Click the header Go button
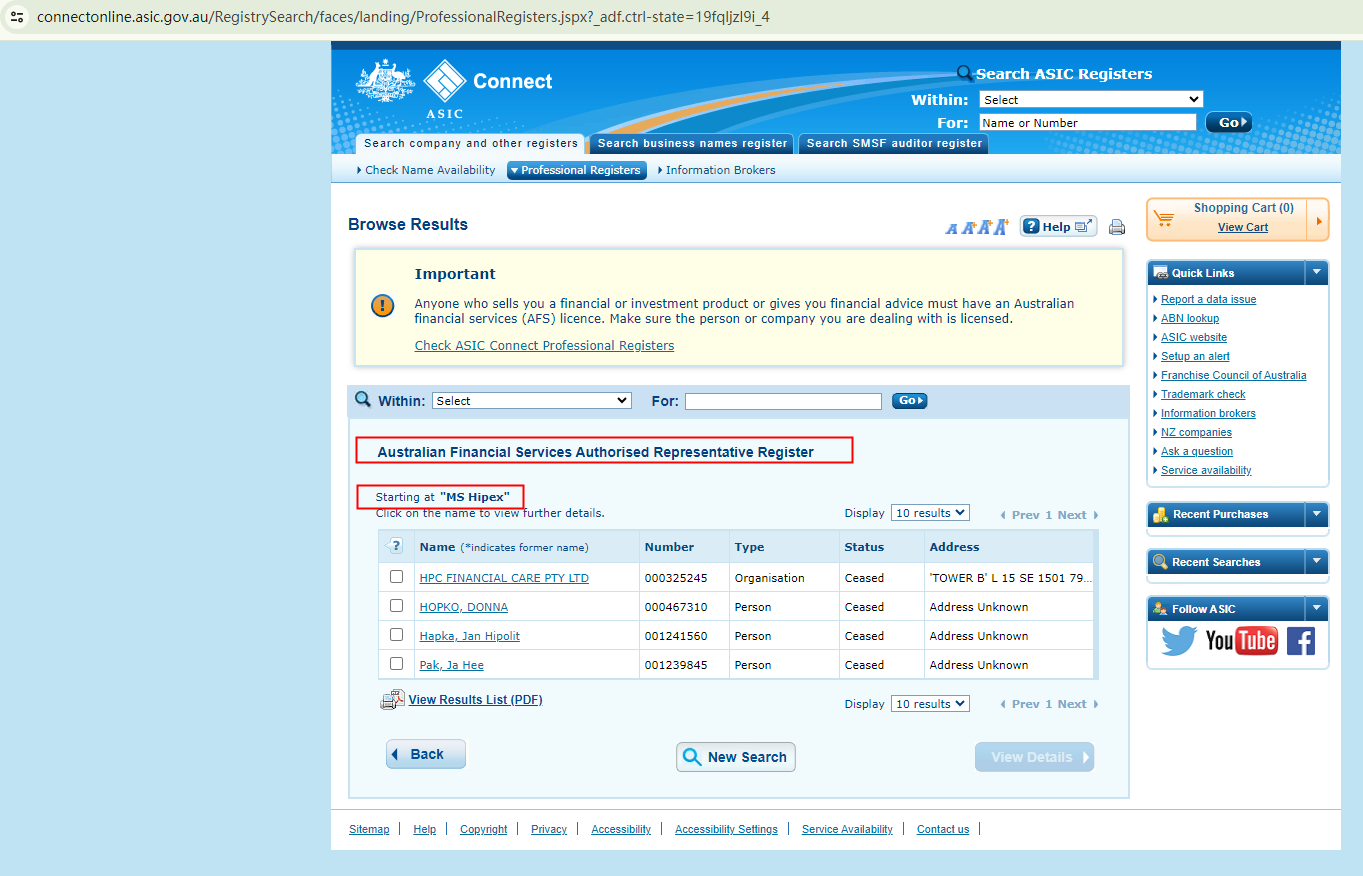The width and height of the screenshot is (1363, 876). coord(1228,123)
